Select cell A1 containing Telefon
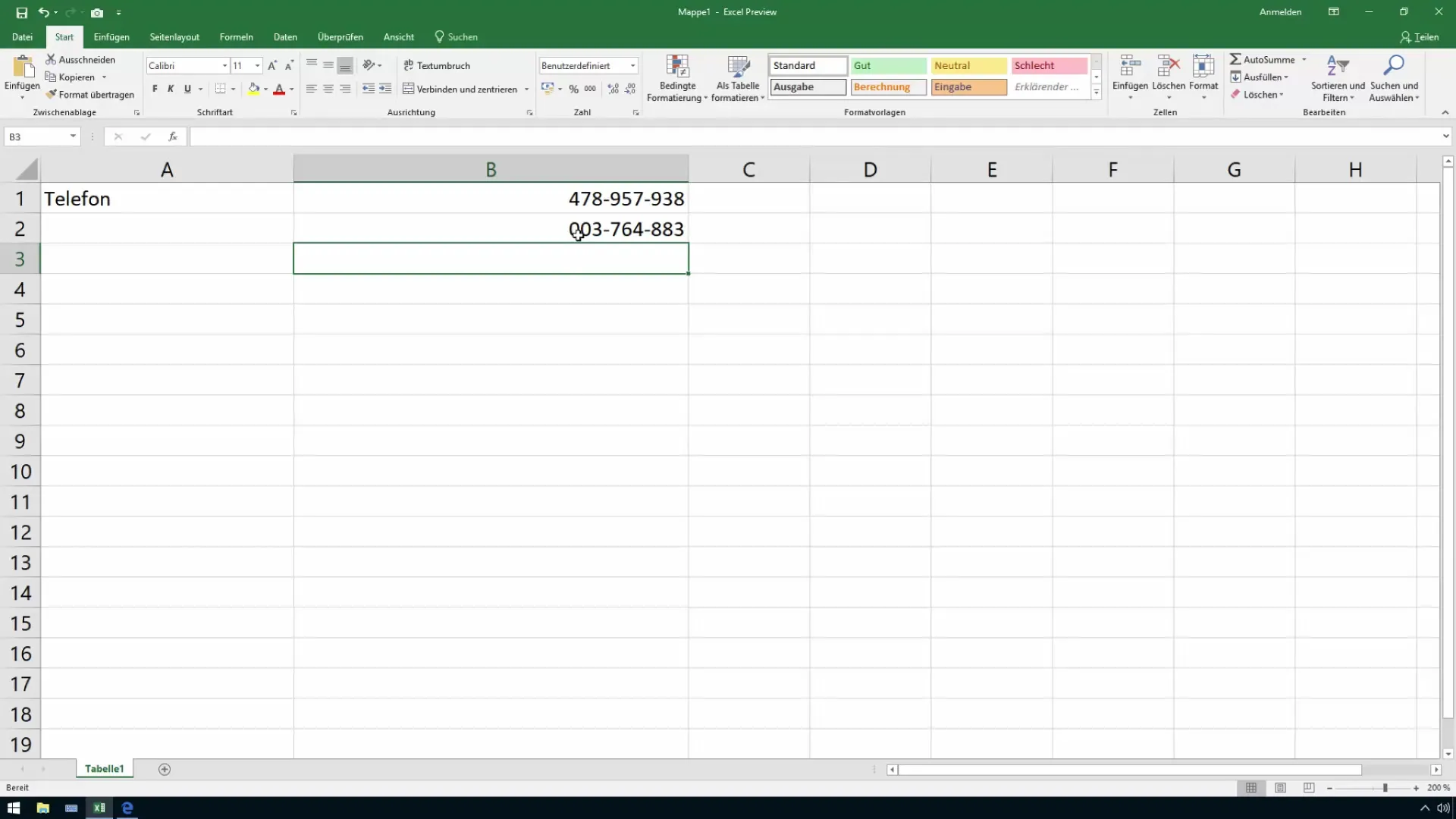This screenshot has height=819, width=1456. (167, 199)
